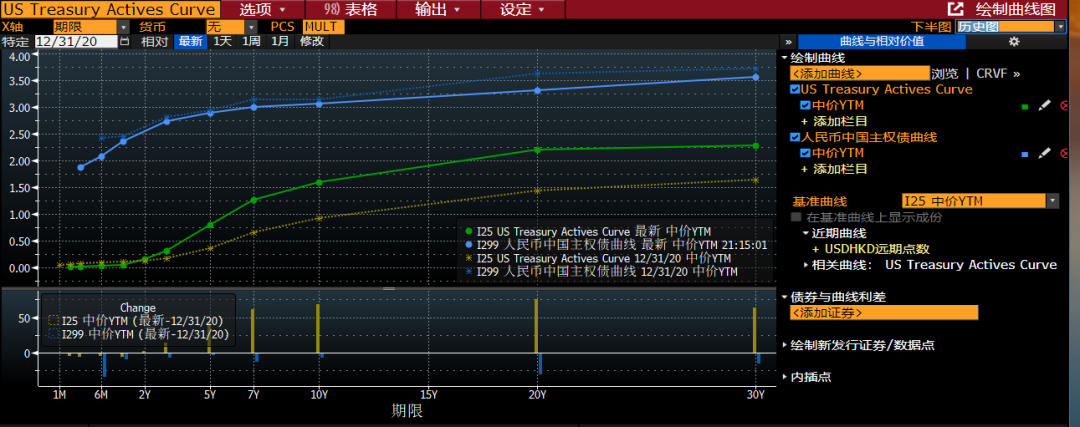Screen dimensions: 1080x427
Task: Open the 输出 menu
Action: click(438, 9)
